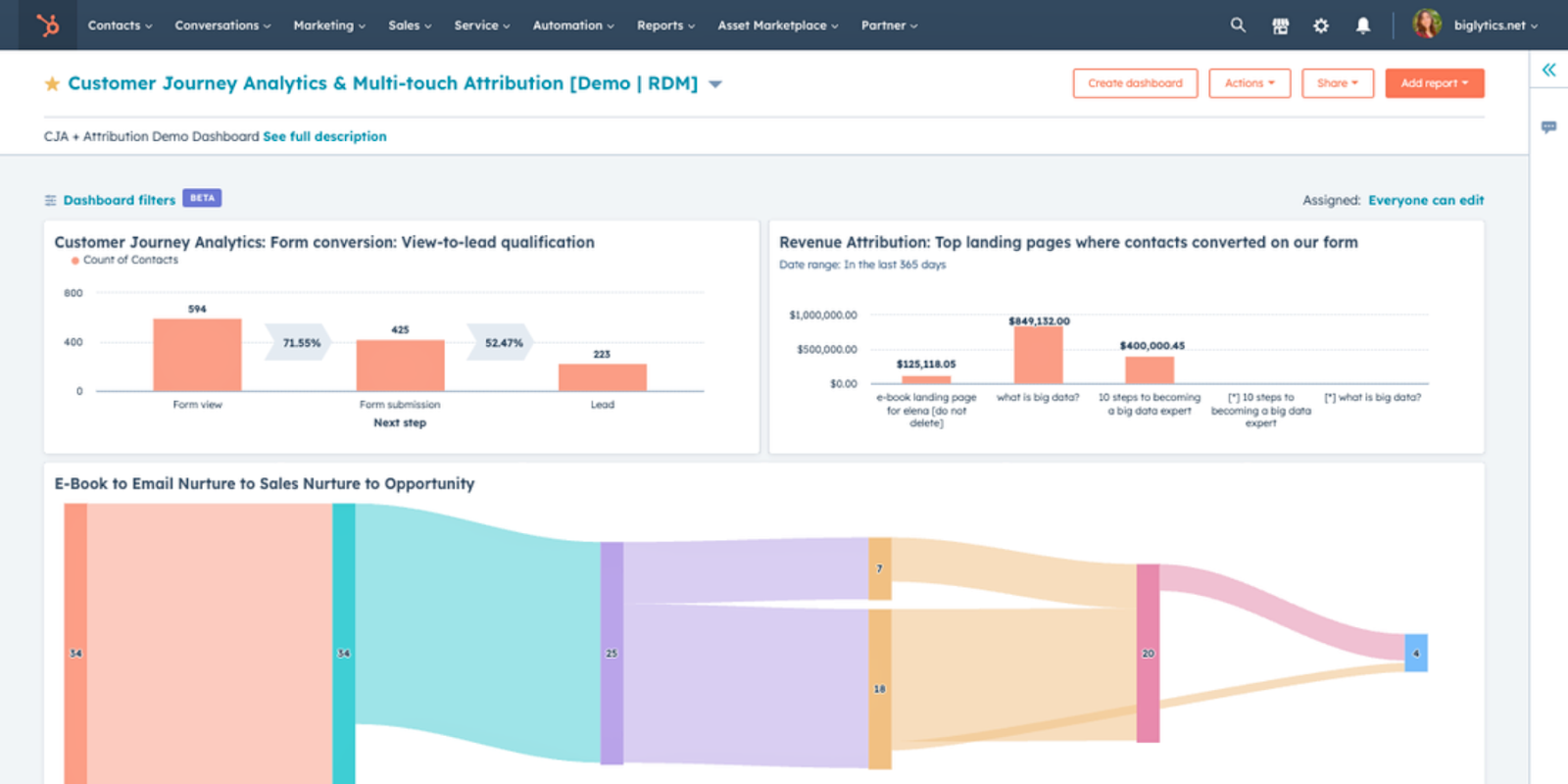The image size is (1568, 784).
Task: Click the Form view bar showing 594
Action: (x=197, y=355)
